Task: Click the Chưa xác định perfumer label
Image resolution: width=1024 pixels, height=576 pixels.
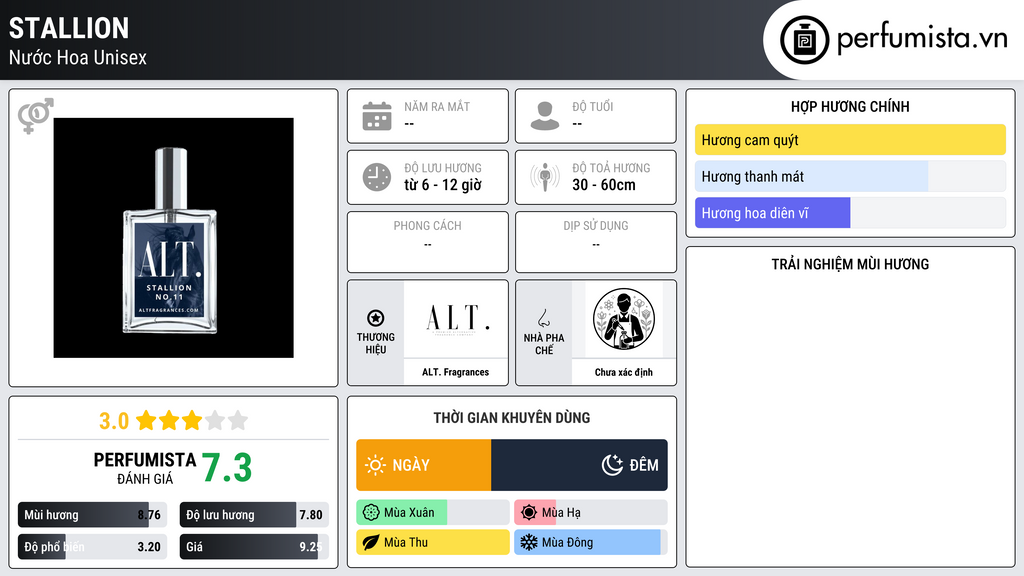Action: tap(624, 372)
